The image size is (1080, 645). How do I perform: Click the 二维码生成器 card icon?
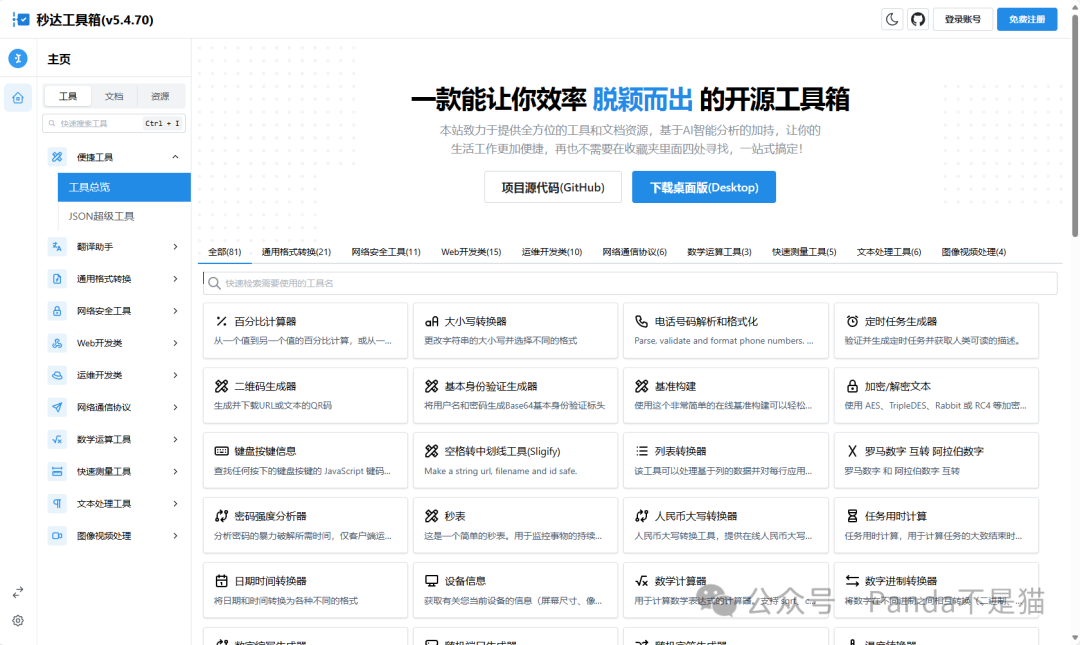(221, 386)
